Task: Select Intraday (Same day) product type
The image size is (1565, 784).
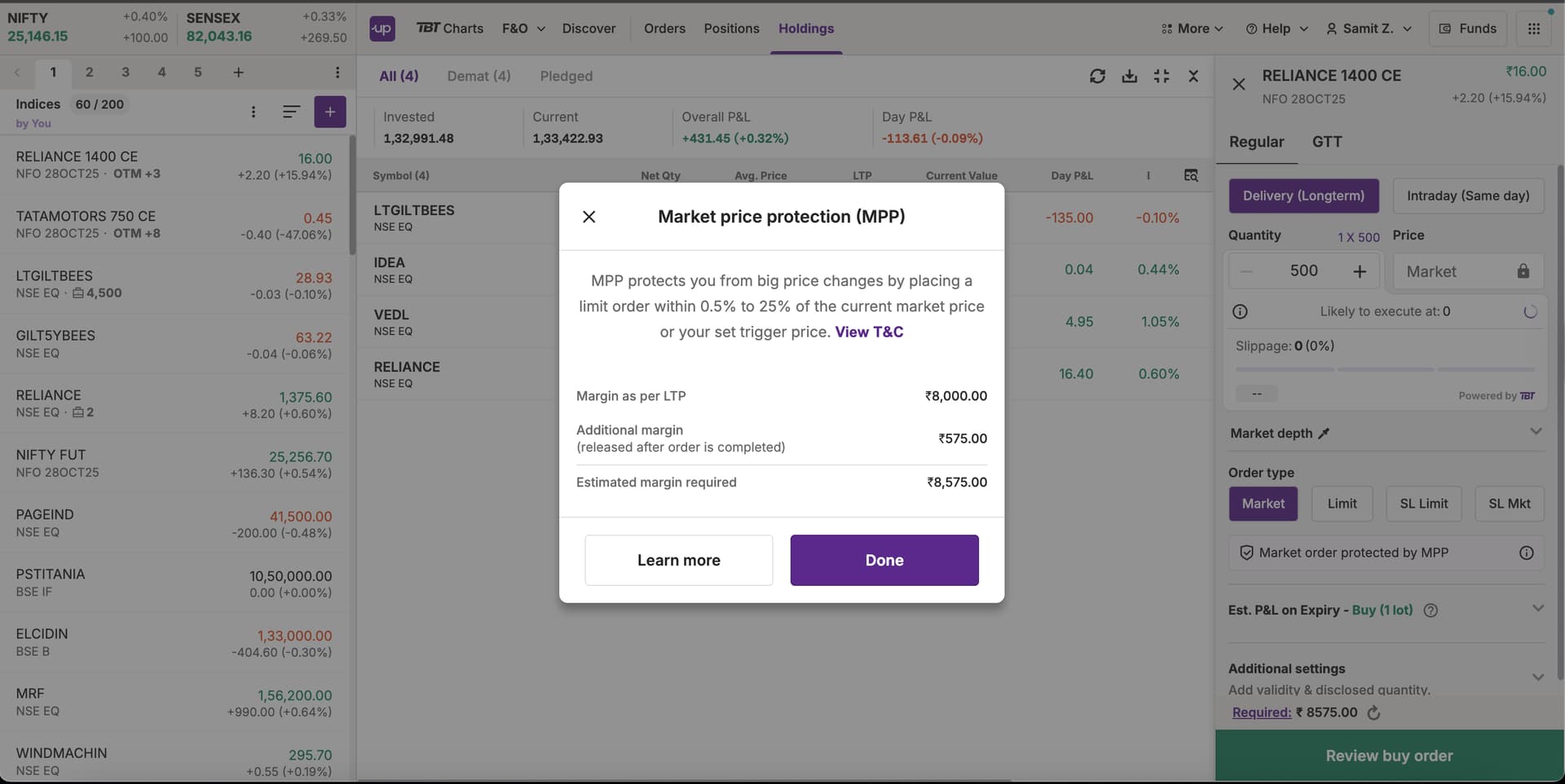Action: 1467,196
